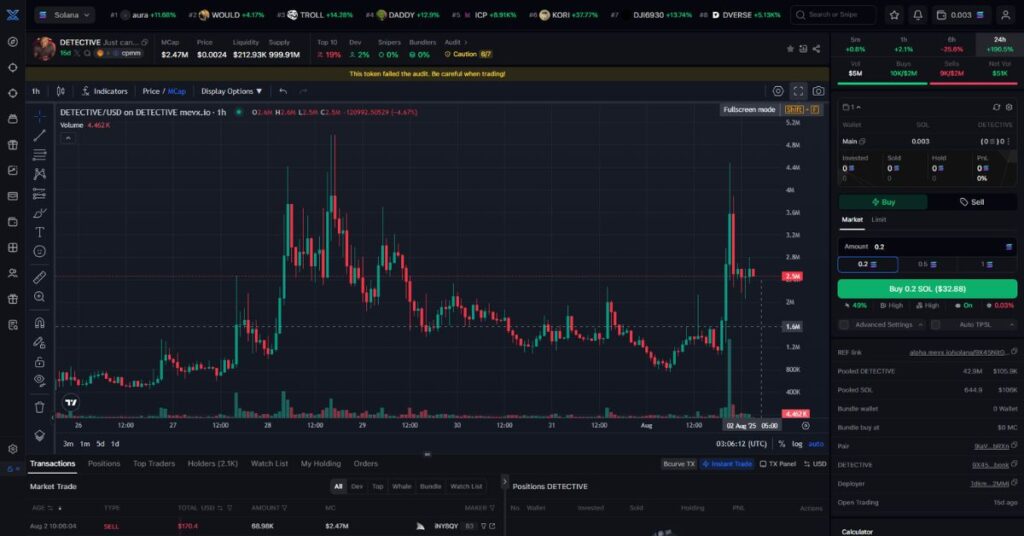Lock all drawing tools
Viewport: 1024px width, 536px height.
point(40,362)
